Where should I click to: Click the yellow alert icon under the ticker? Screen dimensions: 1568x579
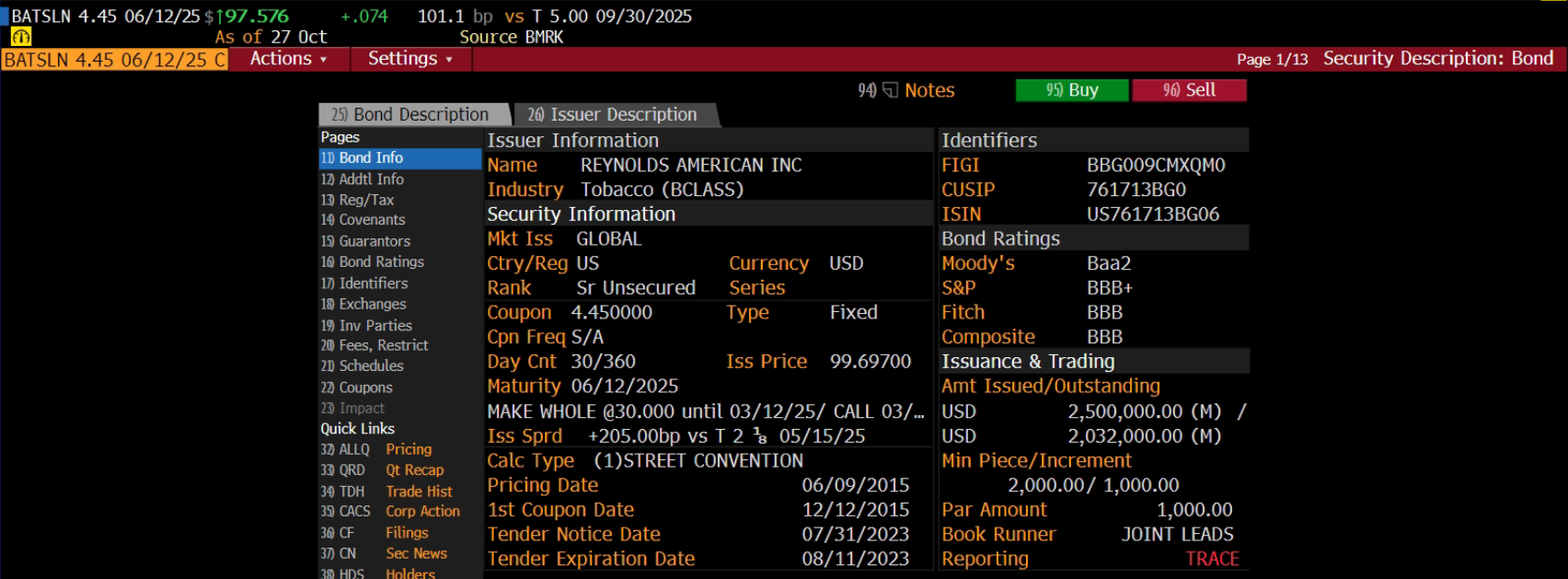pos(20,37)
